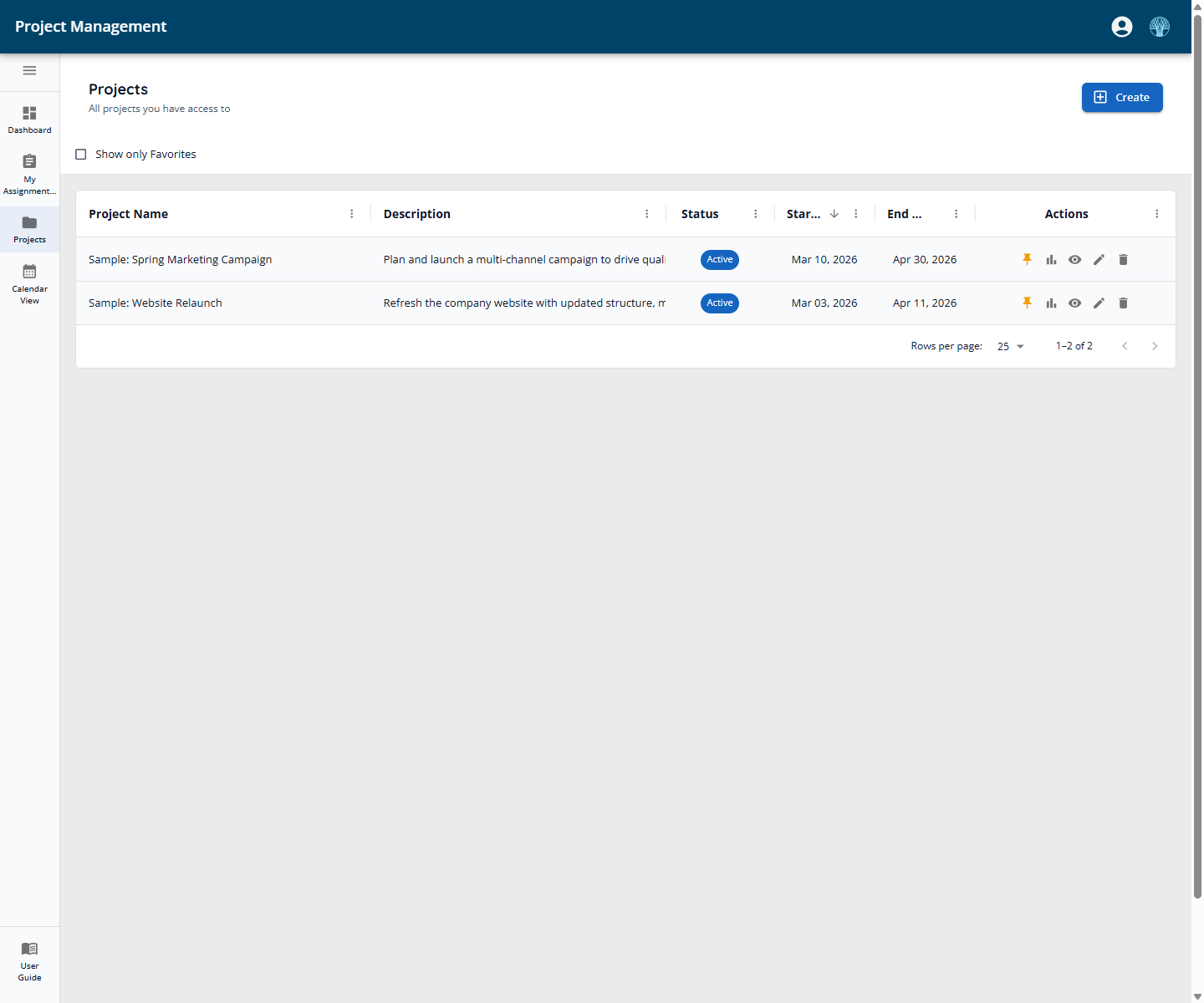Screen dimensions: 1204x1003
Task: Click the 'Apr 11, 2026' end date cell
Action: click(x=925, y=303)
